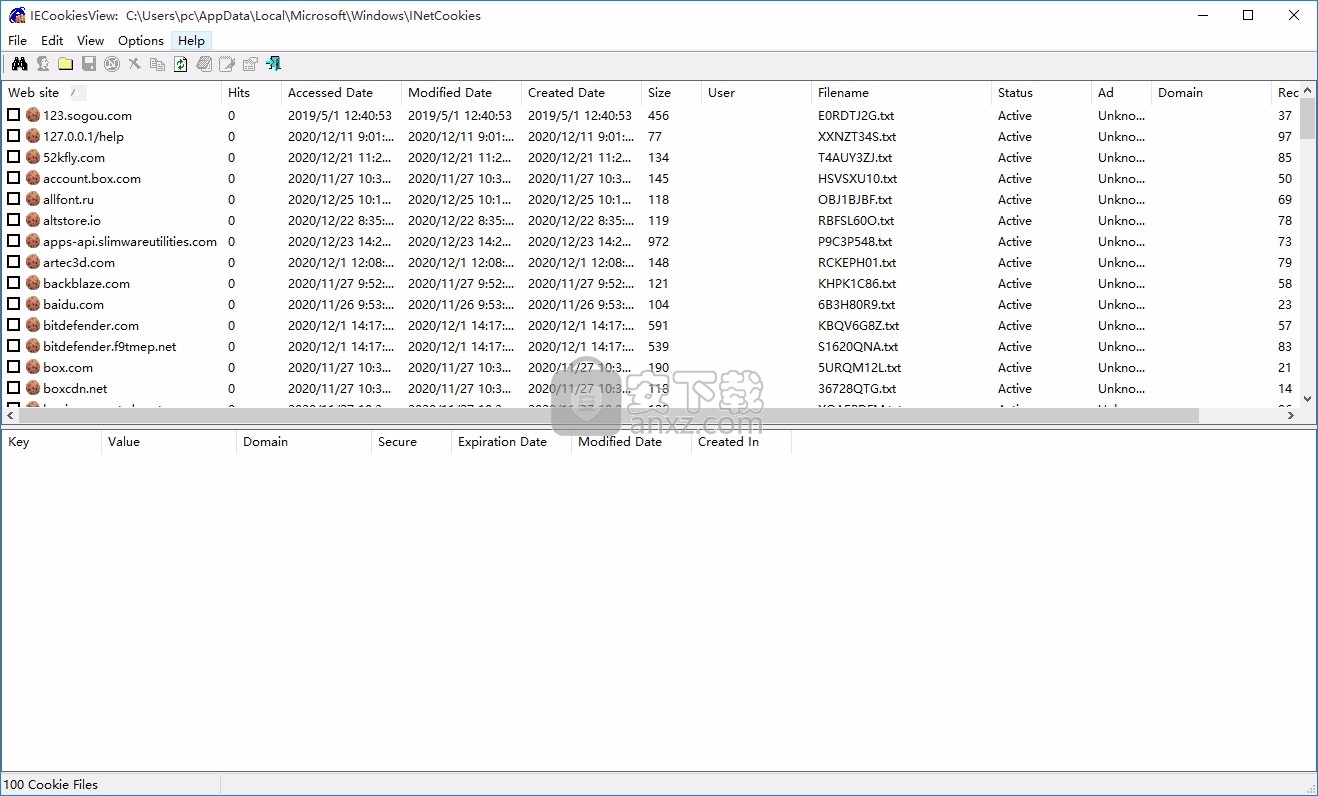The height and width of the screenshot is (796, 1318).
Task: Open the Edit menu
Action: pos(52,40)
